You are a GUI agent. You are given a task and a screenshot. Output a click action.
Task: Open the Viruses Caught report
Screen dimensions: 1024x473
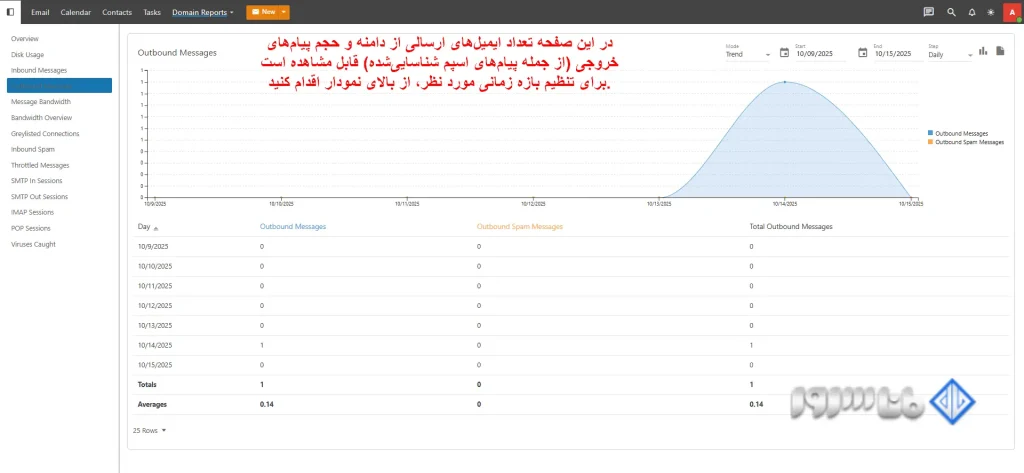(x=33, y=244)
